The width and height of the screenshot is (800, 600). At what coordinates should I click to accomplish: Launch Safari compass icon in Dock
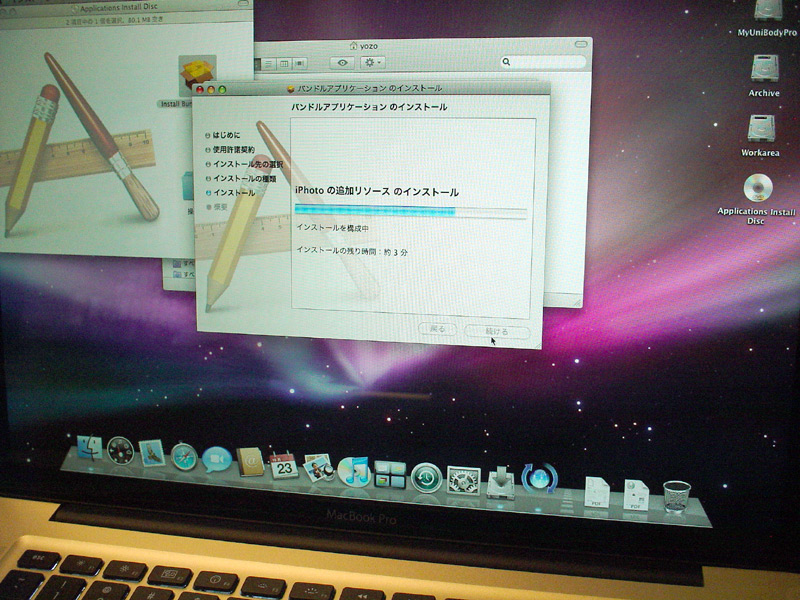(184, 457)
